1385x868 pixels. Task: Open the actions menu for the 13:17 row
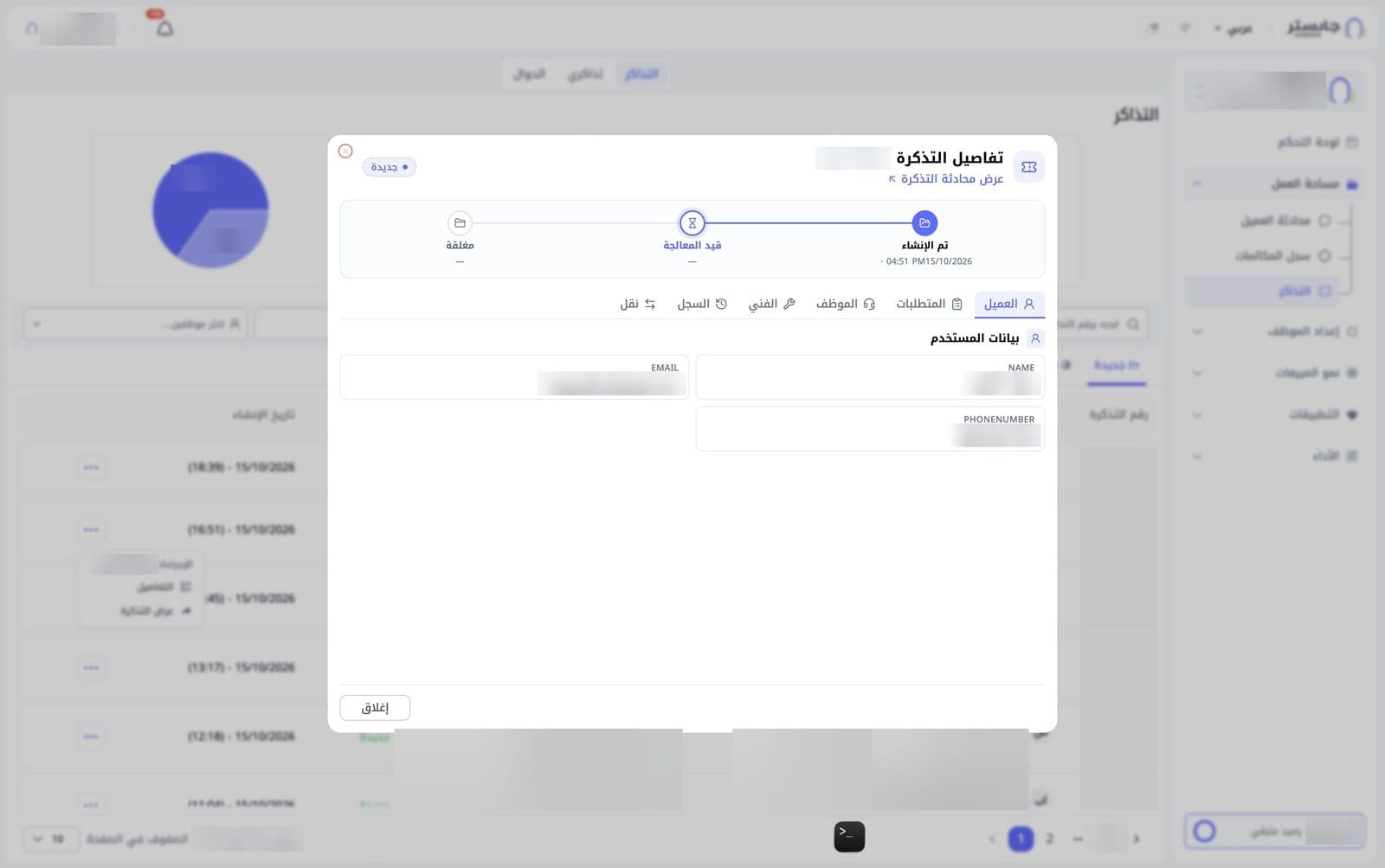pyautogui.click(x=91, y=667)
